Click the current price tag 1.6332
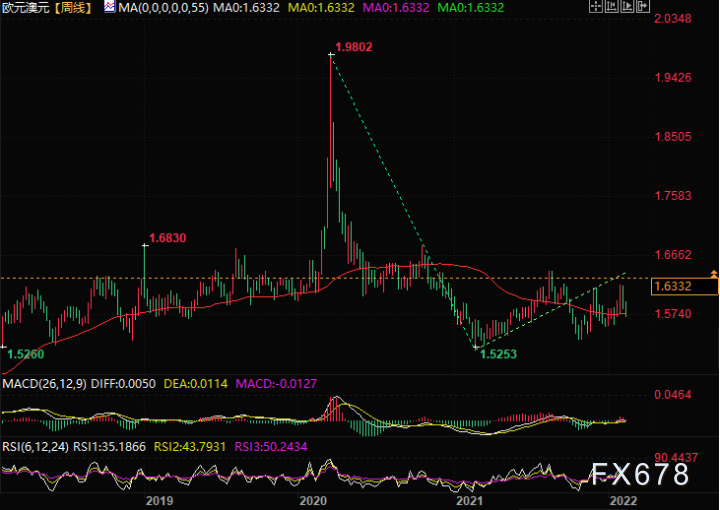The image size is (720, 510). (x=684, y=286)
